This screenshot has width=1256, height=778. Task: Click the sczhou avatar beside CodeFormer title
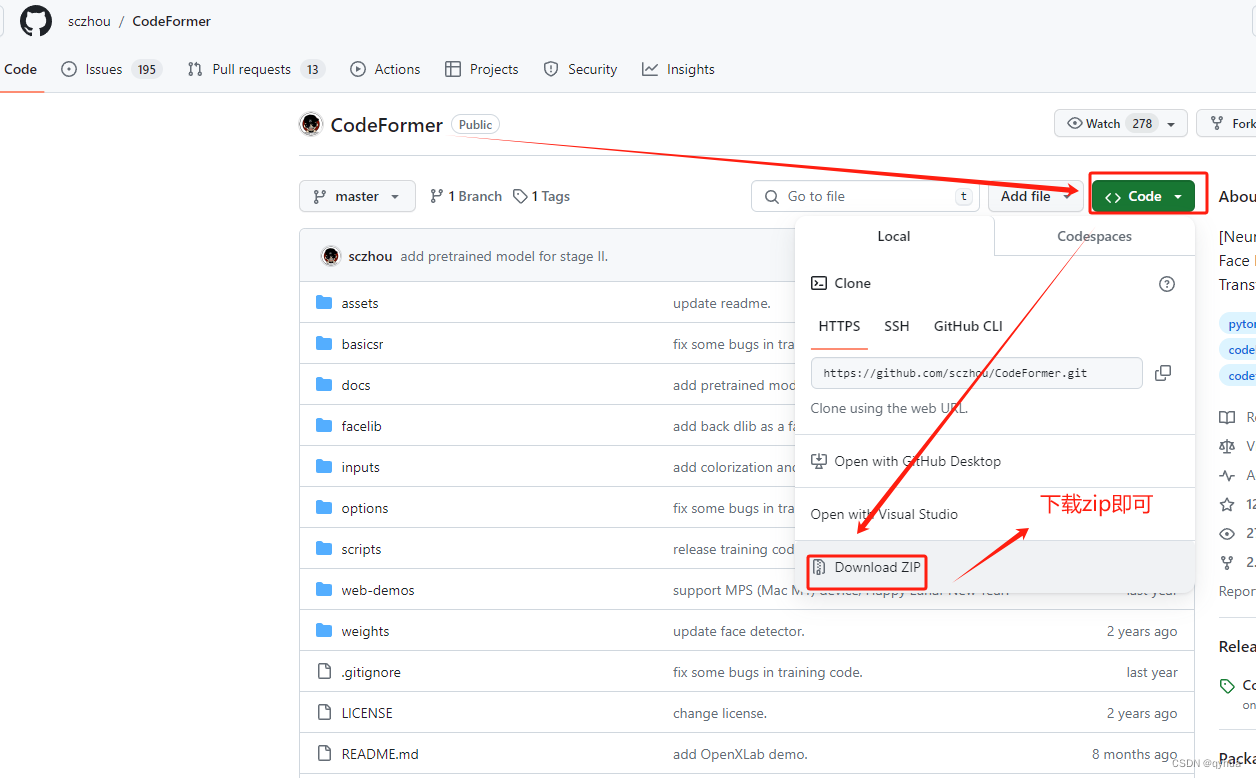311,125
